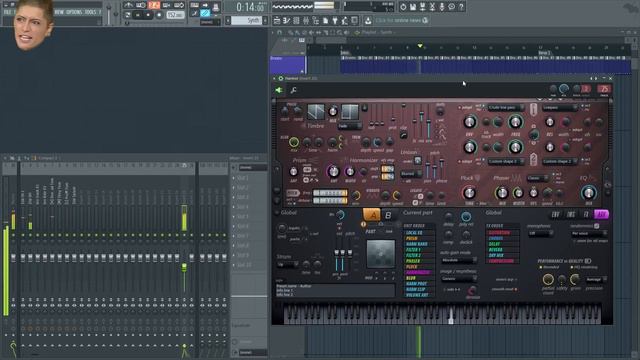Click the XY modulation pad in Harmor
This screenshot has height=360, width=640.
coord(380,253)
